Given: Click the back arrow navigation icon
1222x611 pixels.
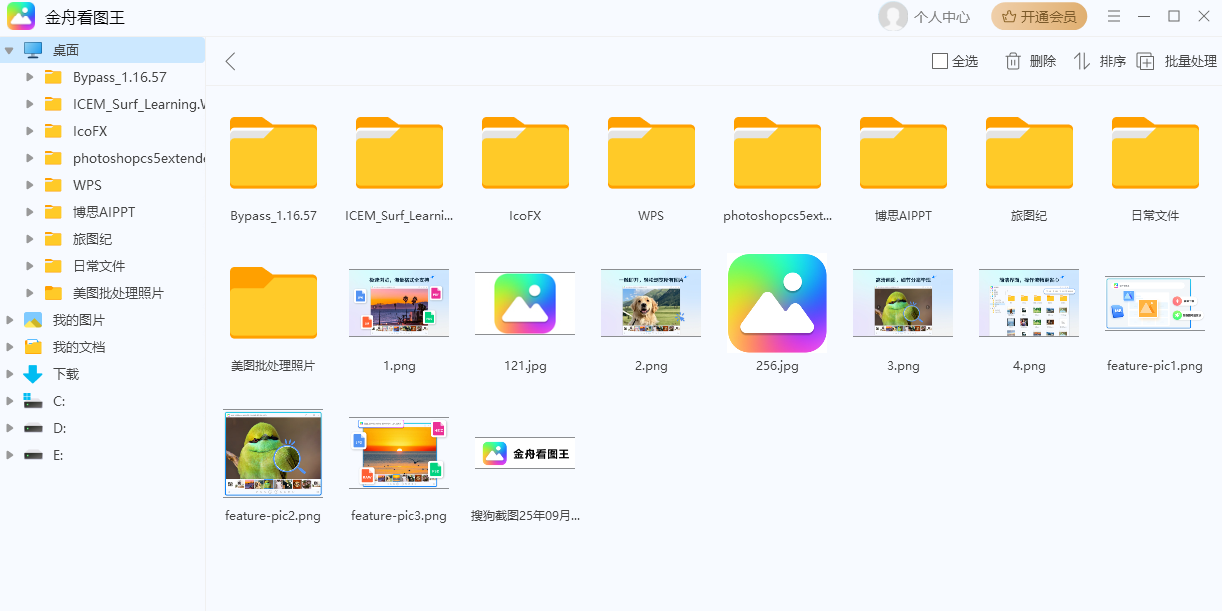Looking at the screenshot, I should coord(231,61).
